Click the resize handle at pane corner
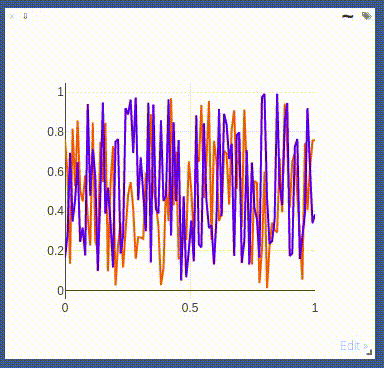The width and height of the screenshot is (384, 368). (x=369, y=352)
